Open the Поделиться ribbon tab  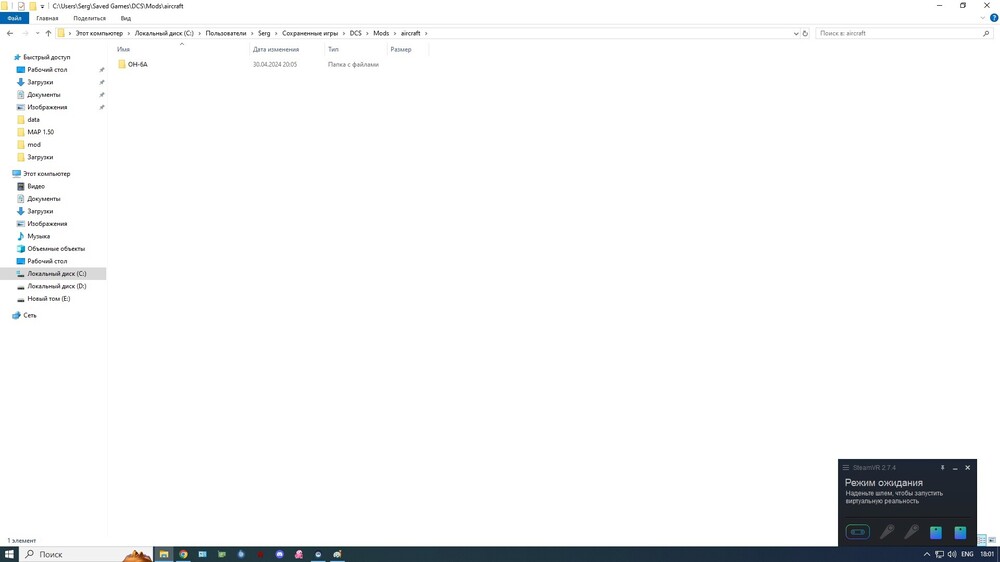[x=89, y=18]
